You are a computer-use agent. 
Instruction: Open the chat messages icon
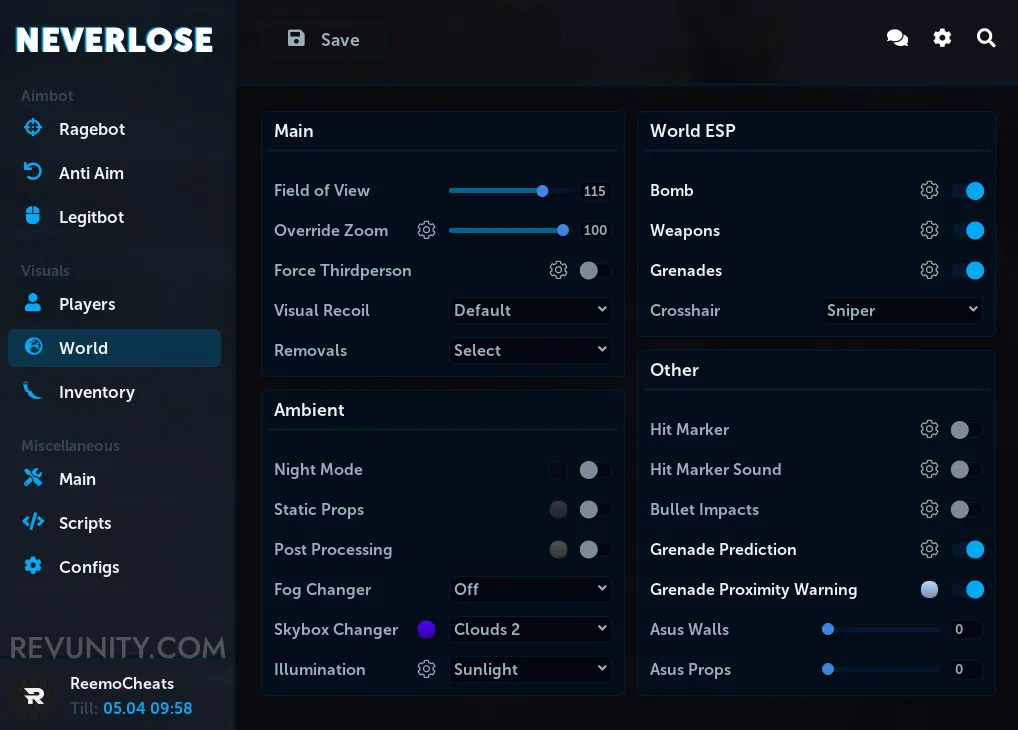(897, 38)
